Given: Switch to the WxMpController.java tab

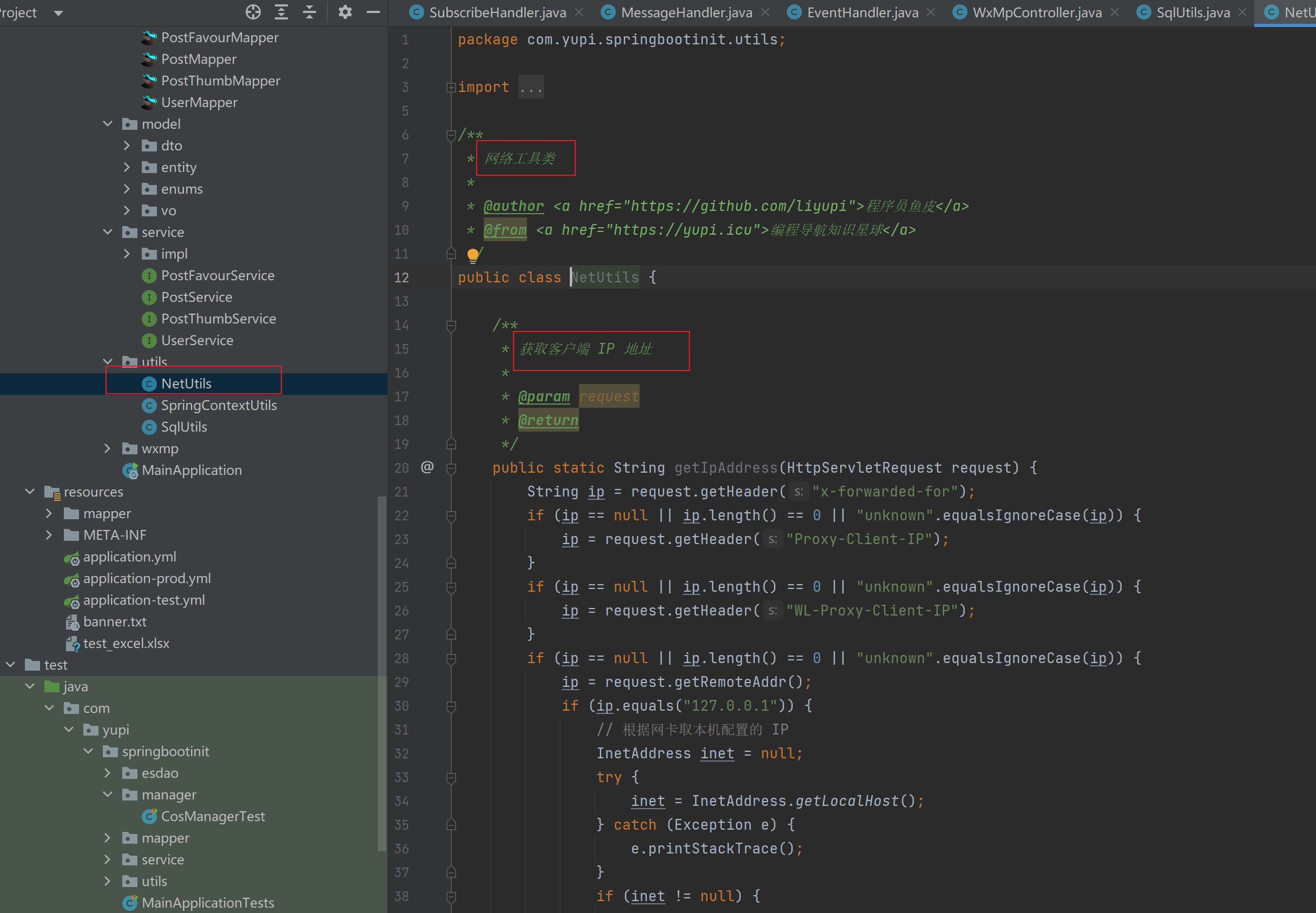Looking at the screenshot, I should click(1036, 12).
